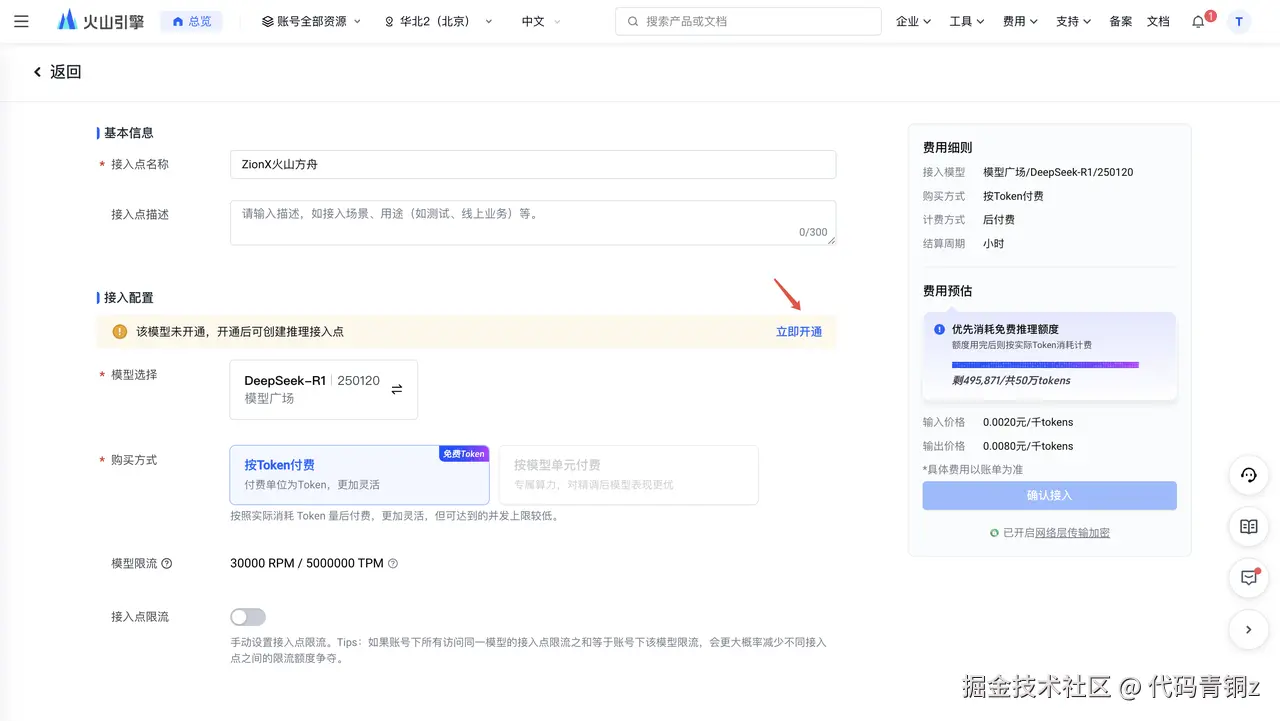Click the 接入点名称 input field
Screen dimensions: 1280x721
click(x=533, y=164)
